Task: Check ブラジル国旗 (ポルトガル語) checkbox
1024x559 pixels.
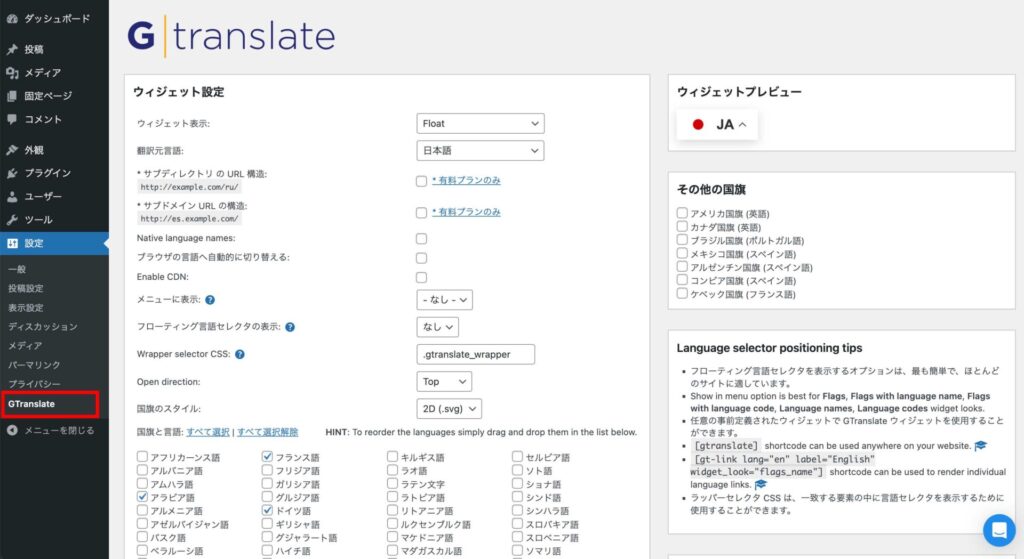Action: tap(682, 240)
